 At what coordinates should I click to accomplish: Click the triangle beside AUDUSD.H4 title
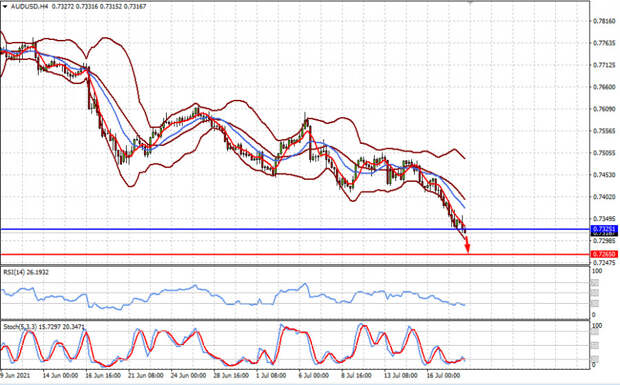coord(5,6)
